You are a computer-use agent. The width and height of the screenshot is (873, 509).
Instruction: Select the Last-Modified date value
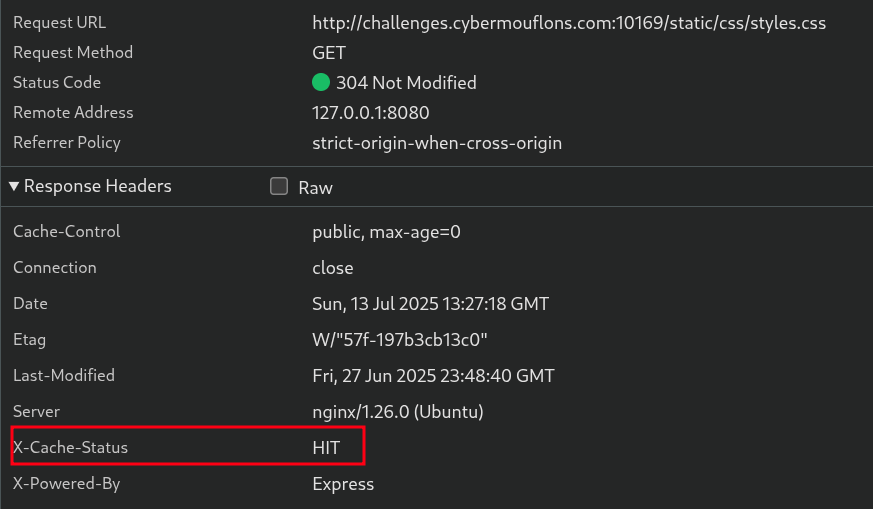(x=433, y=376)
